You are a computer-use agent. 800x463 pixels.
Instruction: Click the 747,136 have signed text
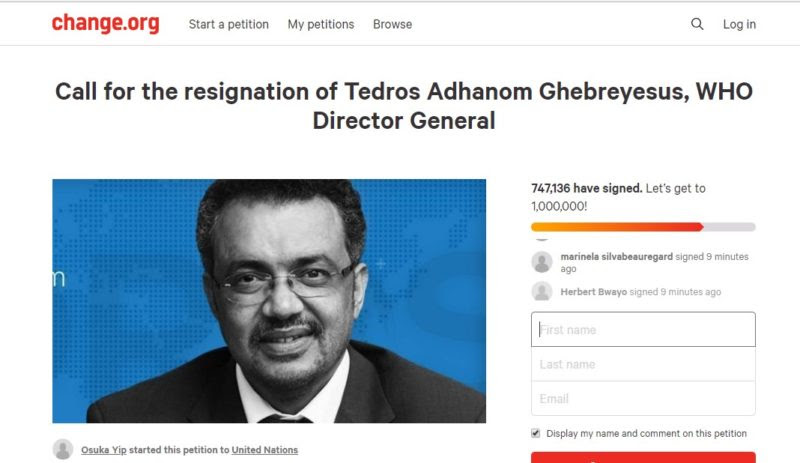click(x=587, y=188)
